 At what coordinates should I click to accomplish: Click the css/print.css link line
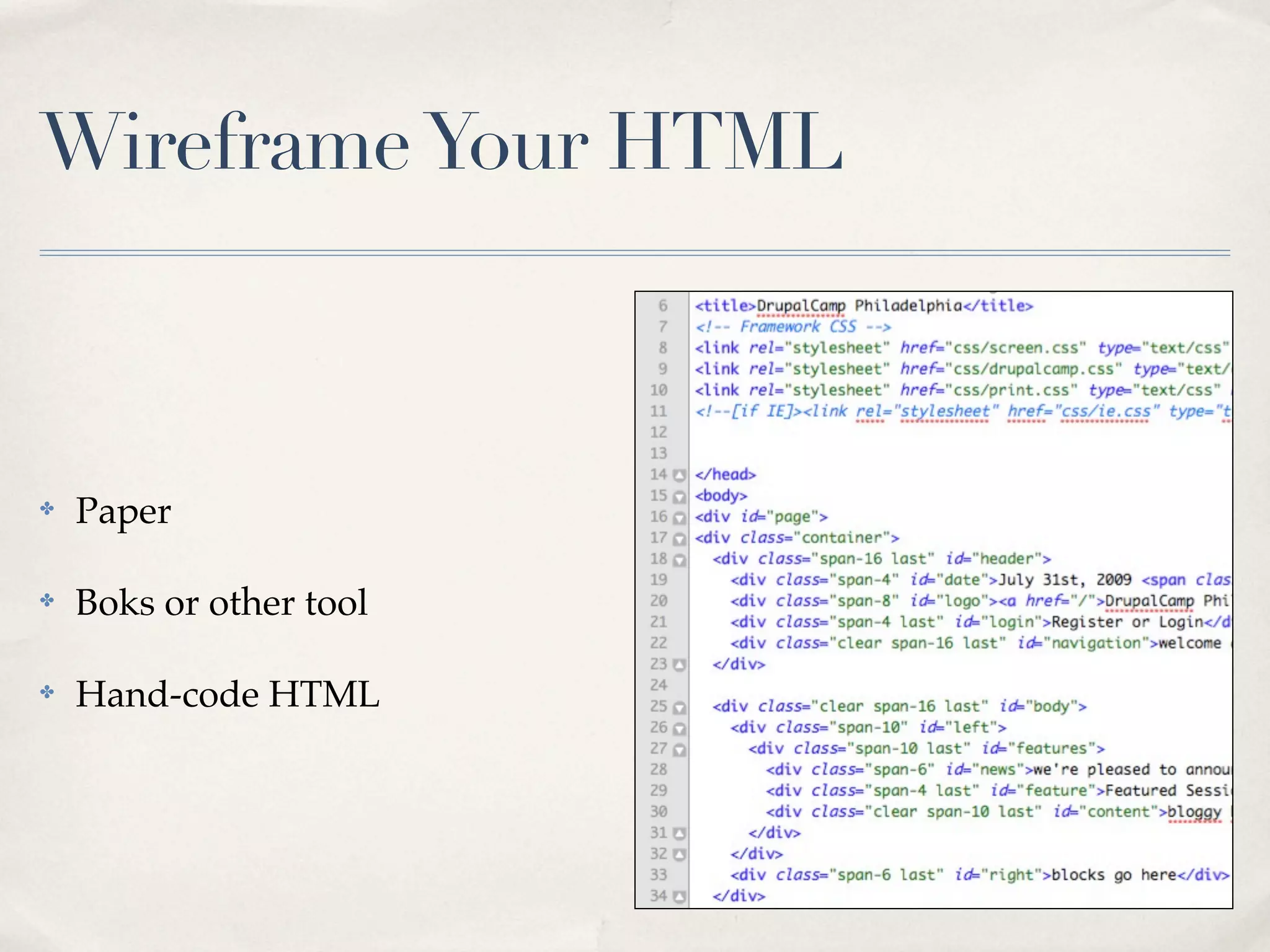click(x=962, y=390)
